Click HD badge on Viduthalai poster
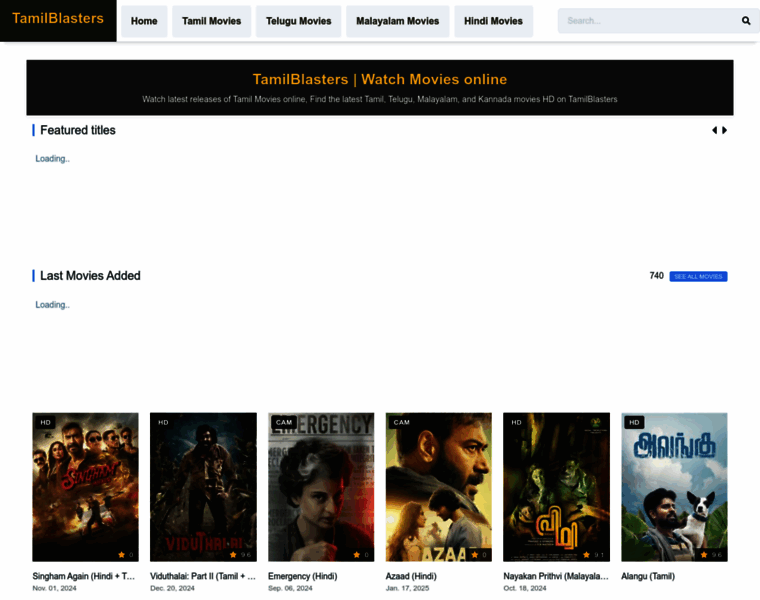 (x=163, y=423)
